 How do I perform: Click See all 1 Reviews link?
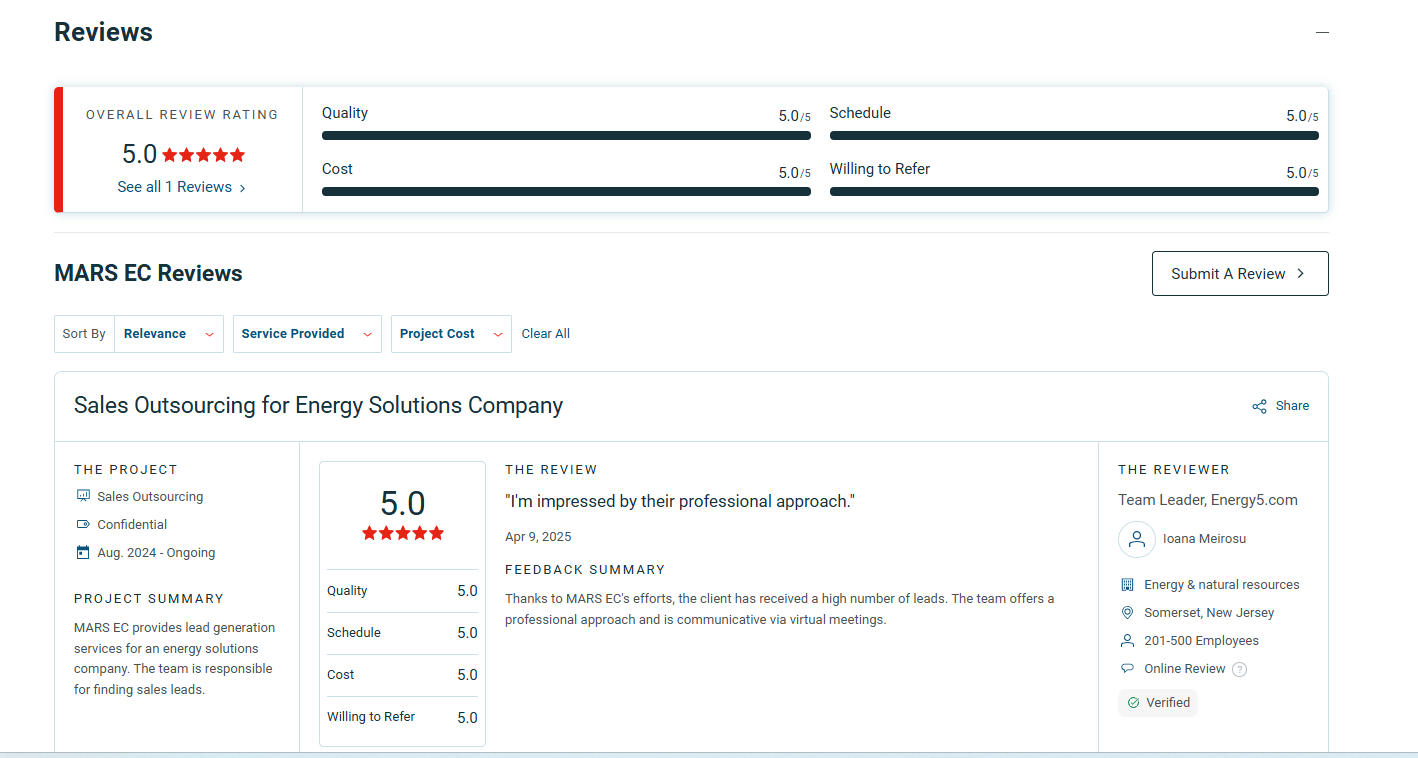[181, 187]
